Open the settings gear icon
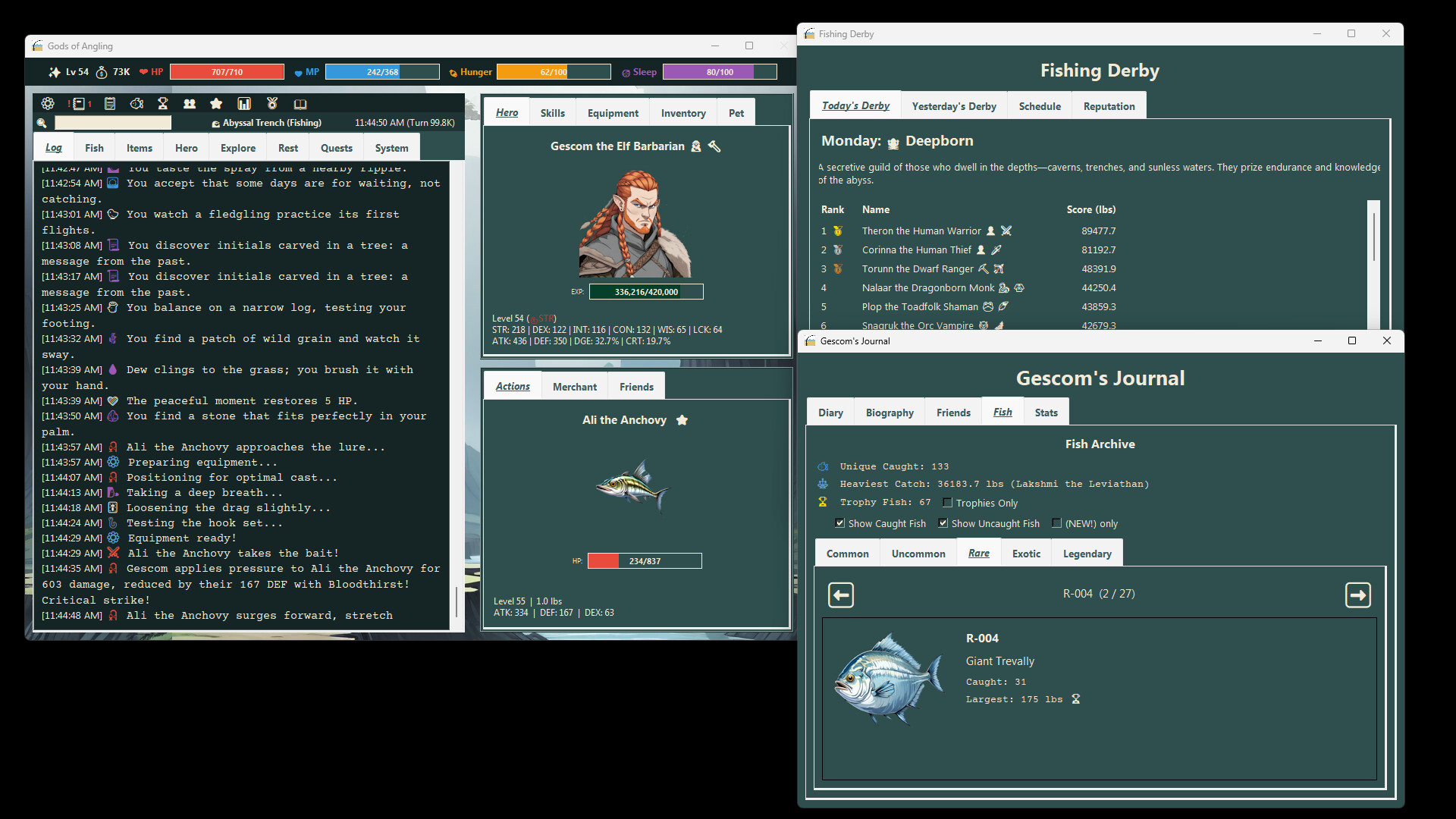This screenshot has width=1456, height=819. tap(48, 104)
